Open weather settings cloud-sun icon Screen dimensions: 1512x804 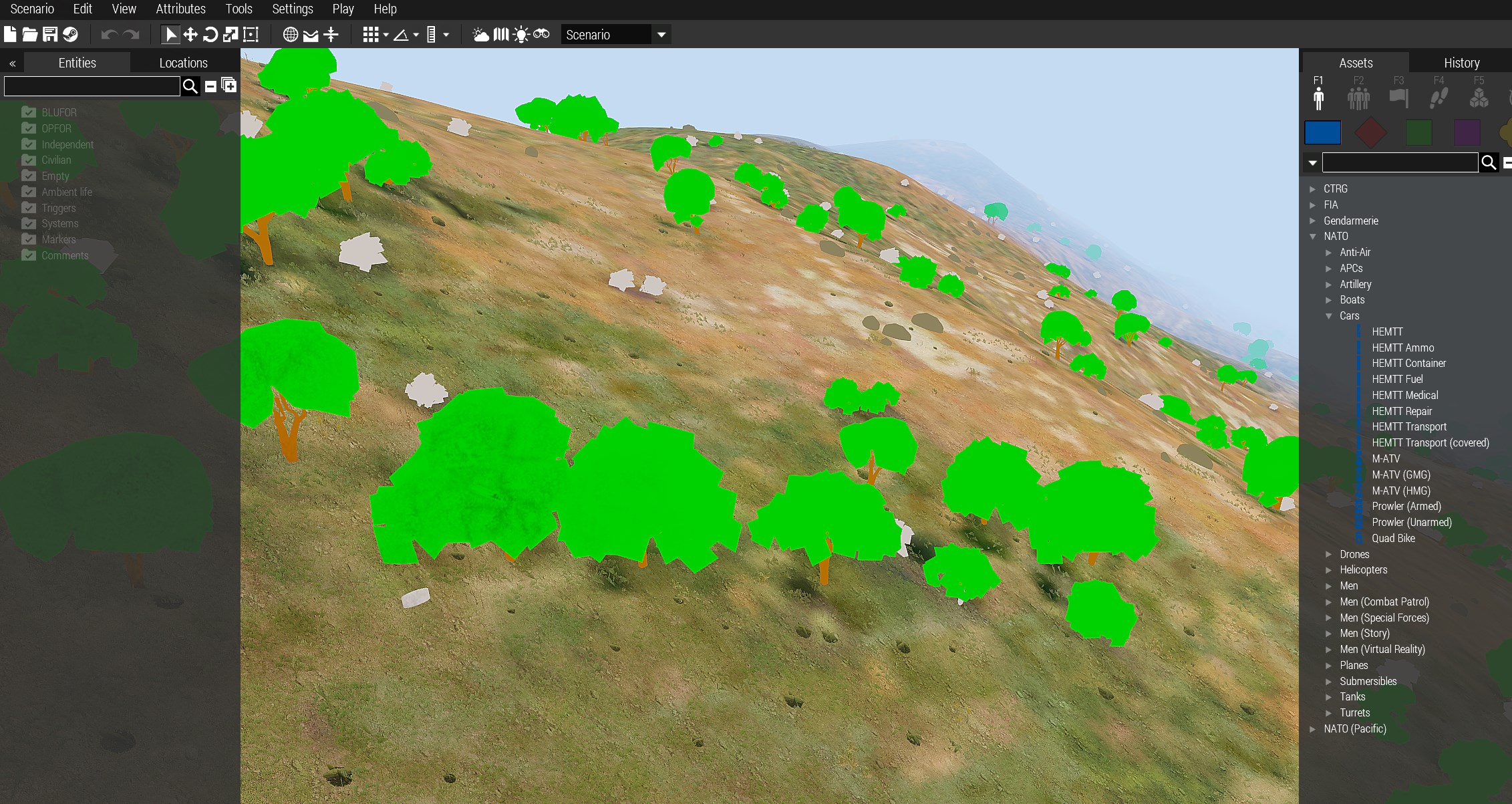(x=480, y=35)
